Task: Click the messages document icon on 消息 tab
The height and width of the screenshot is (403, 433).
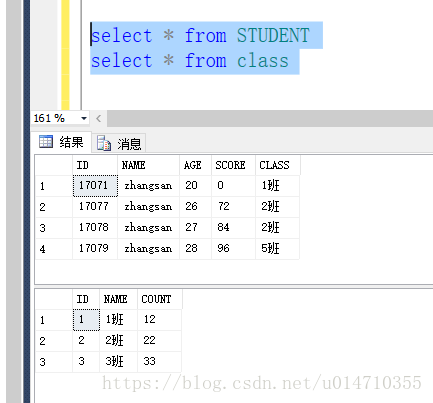Action: [104, 143]
